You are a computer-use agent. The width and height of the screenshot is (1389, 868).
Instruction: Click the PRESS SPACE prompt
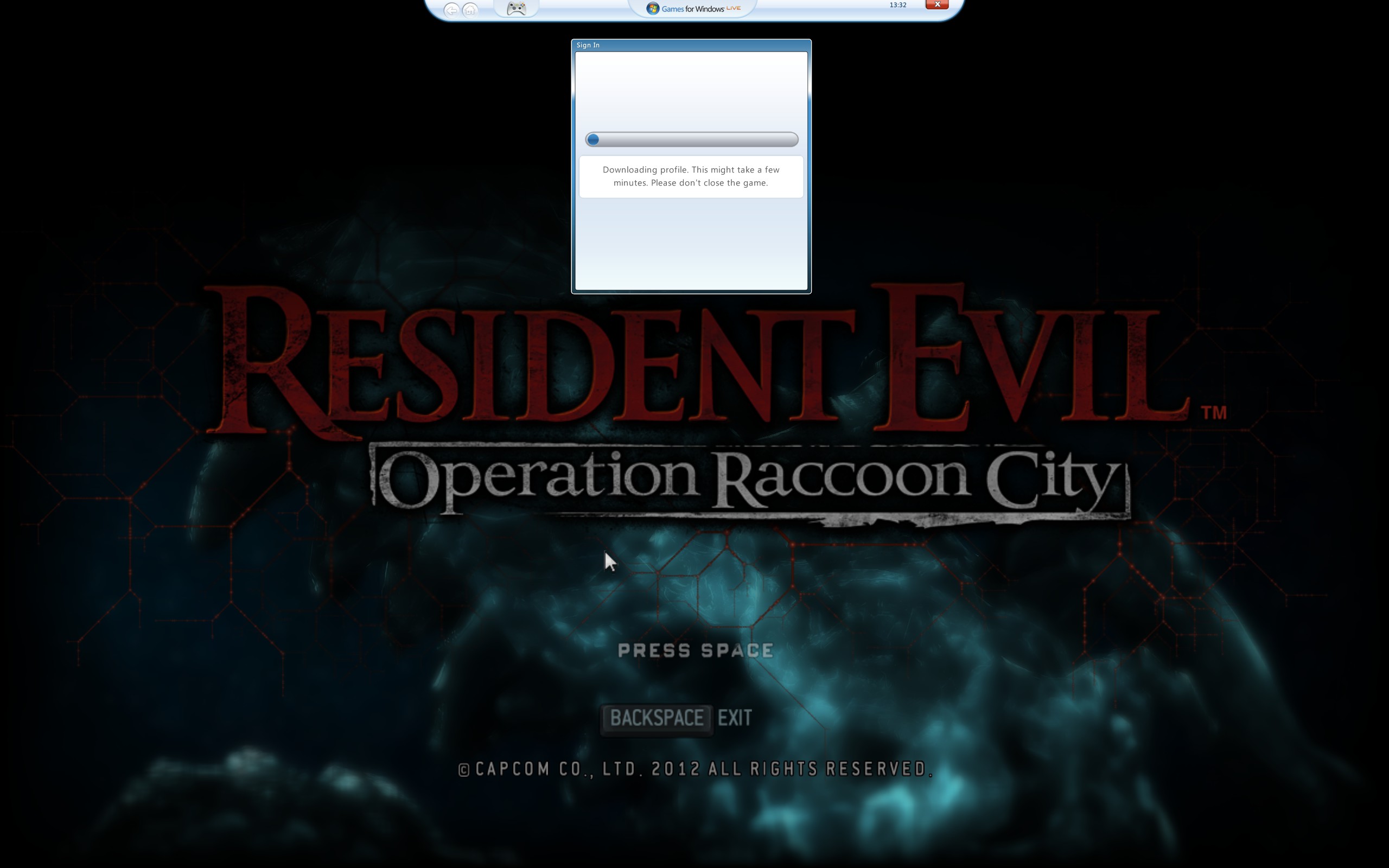pyautogui.click(x=696, y=650)
